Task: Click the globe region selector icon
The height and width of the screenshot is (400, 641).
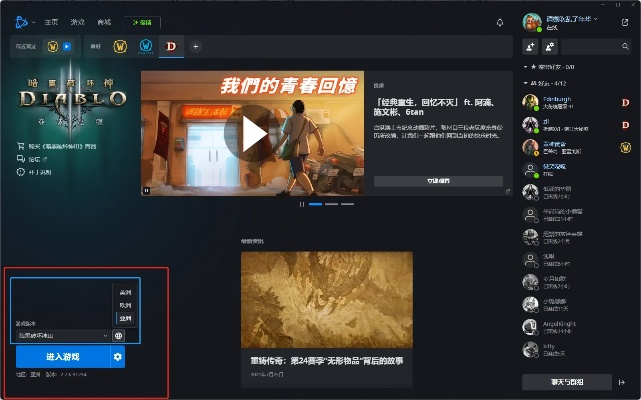Action: pyautogui.click(x=119, y=336)
